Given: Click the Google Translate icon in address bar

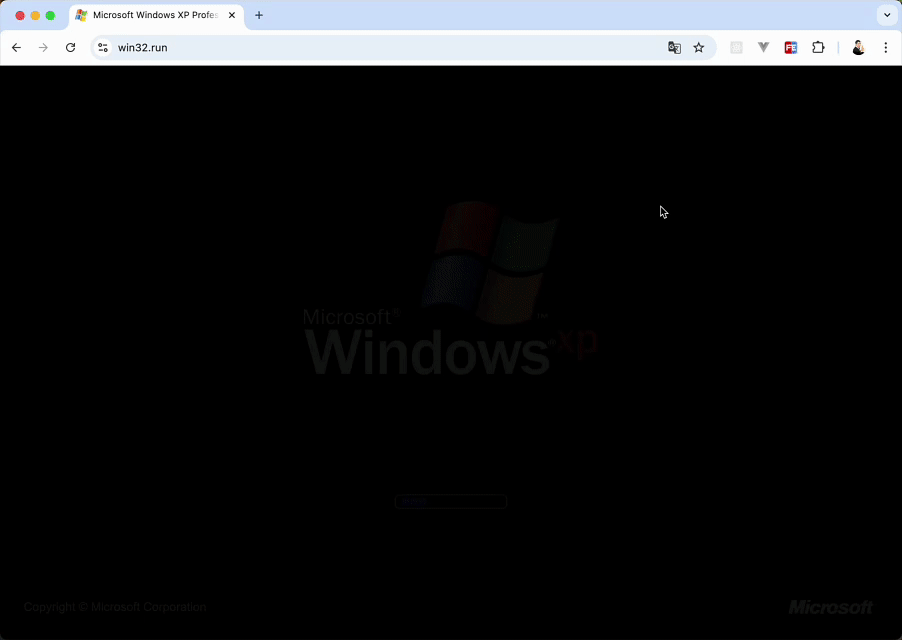Looking at the screenshot, I should (x=674, y=47).
